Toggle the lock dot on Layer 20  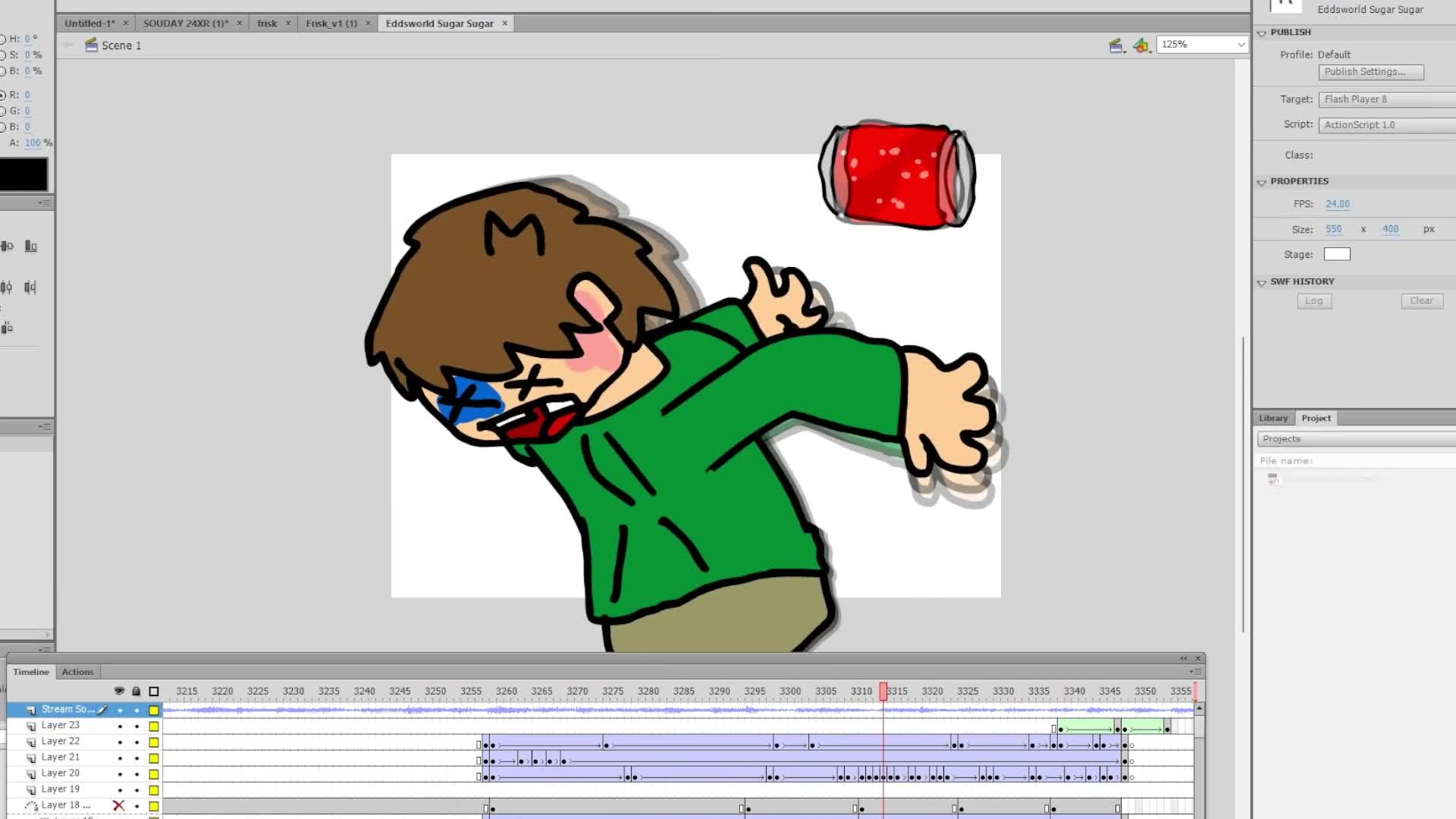click(137, 774)
